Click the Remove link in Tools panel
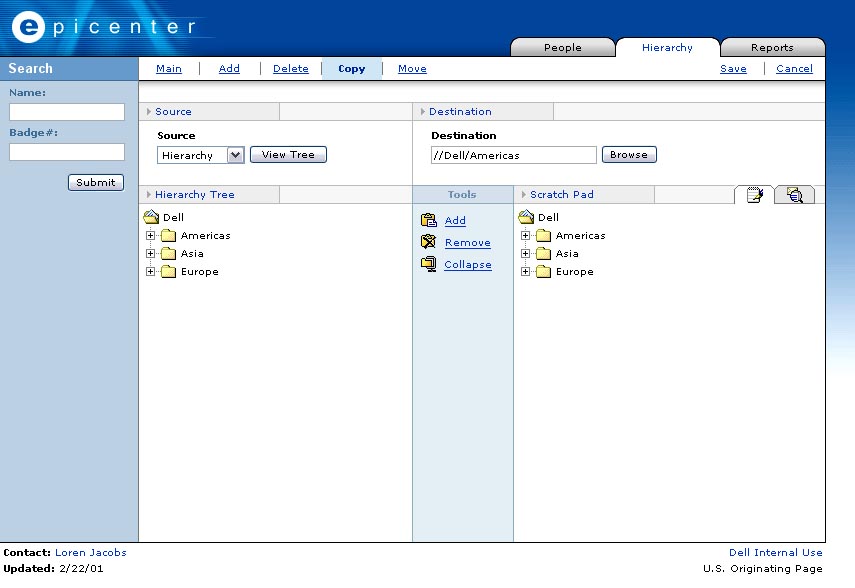This screenshot has height=588, width=855. pos(468,243)
